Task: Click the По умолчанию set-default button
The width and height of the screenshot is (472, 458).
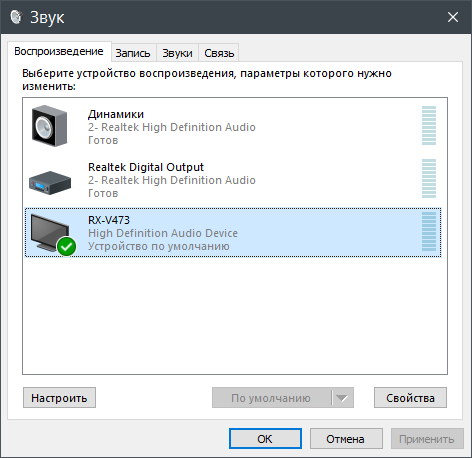Action: [272, 398]
